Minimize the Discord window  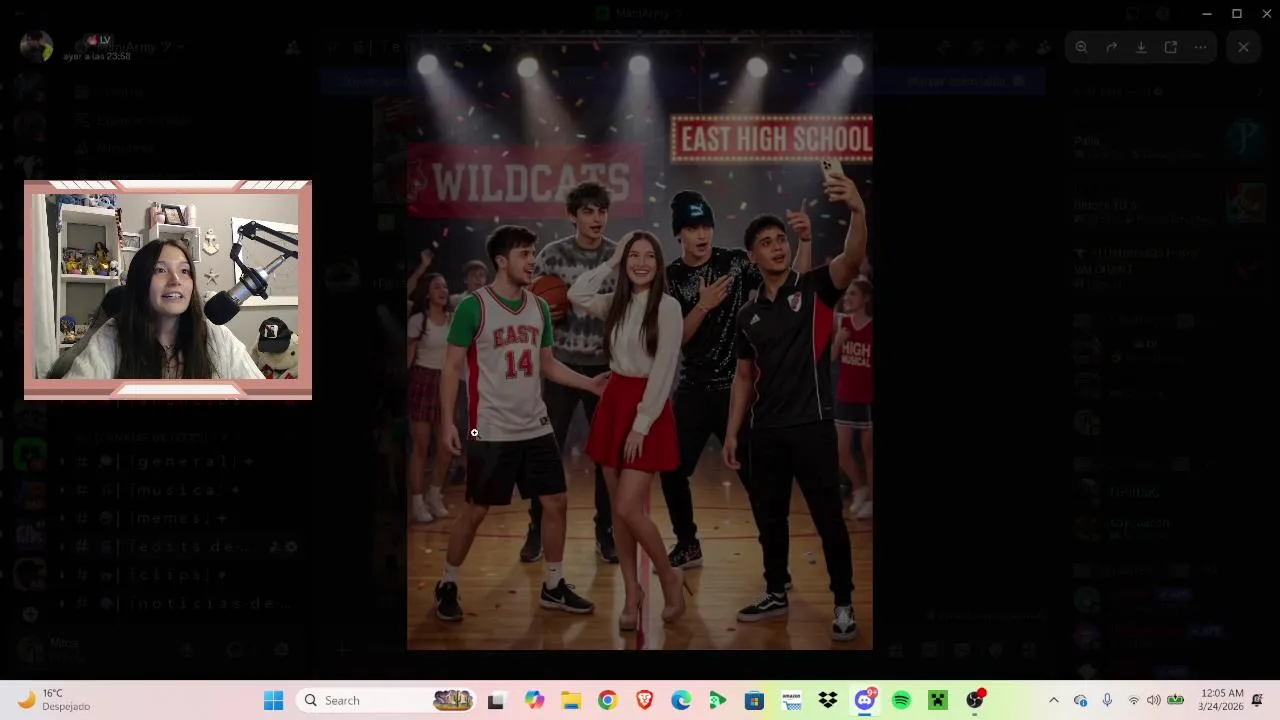point(1207,13)
